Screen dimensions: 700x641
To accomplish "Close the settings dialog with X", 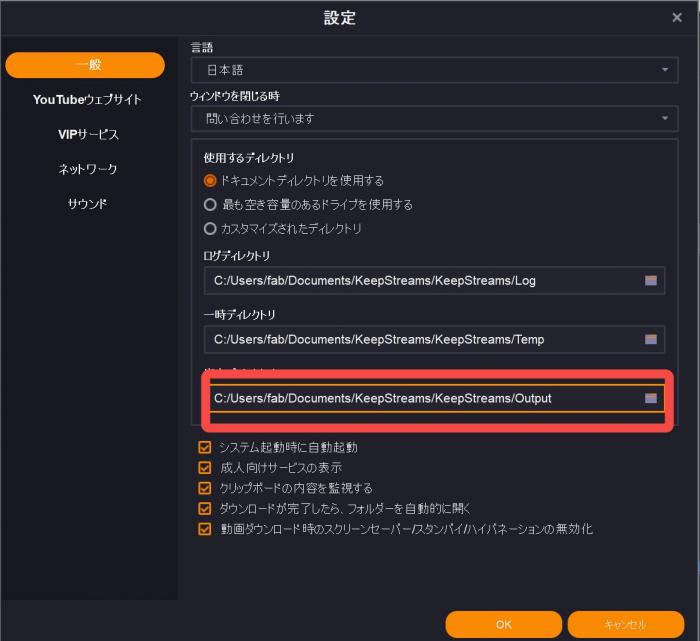I will point(677,17).
